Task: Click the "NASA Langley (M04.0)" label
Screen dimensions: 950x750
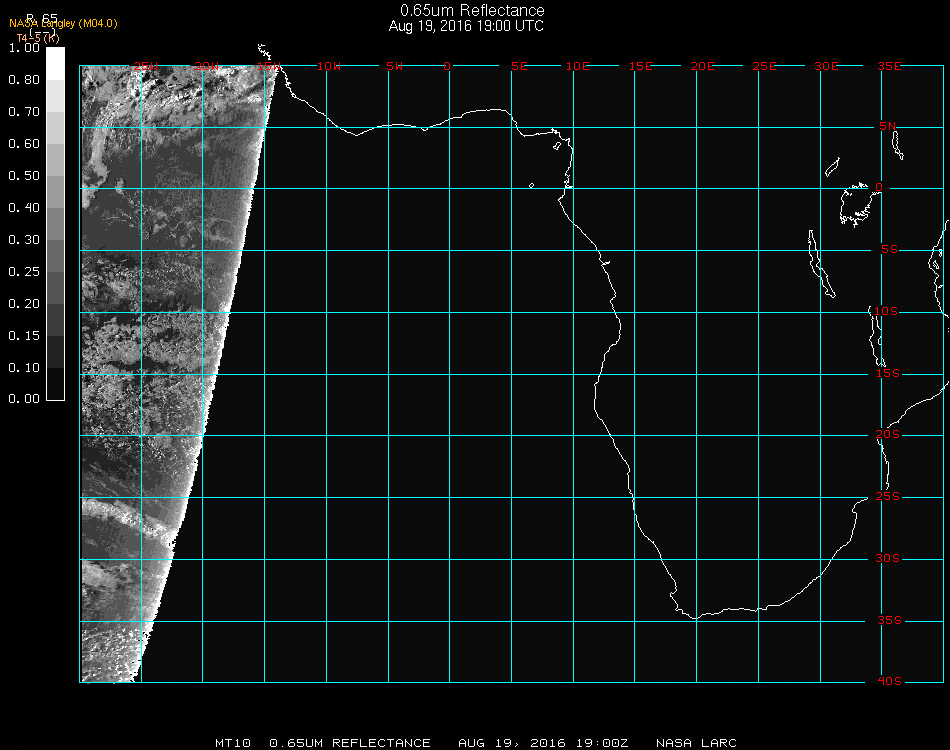Action: tap(63, 24)
